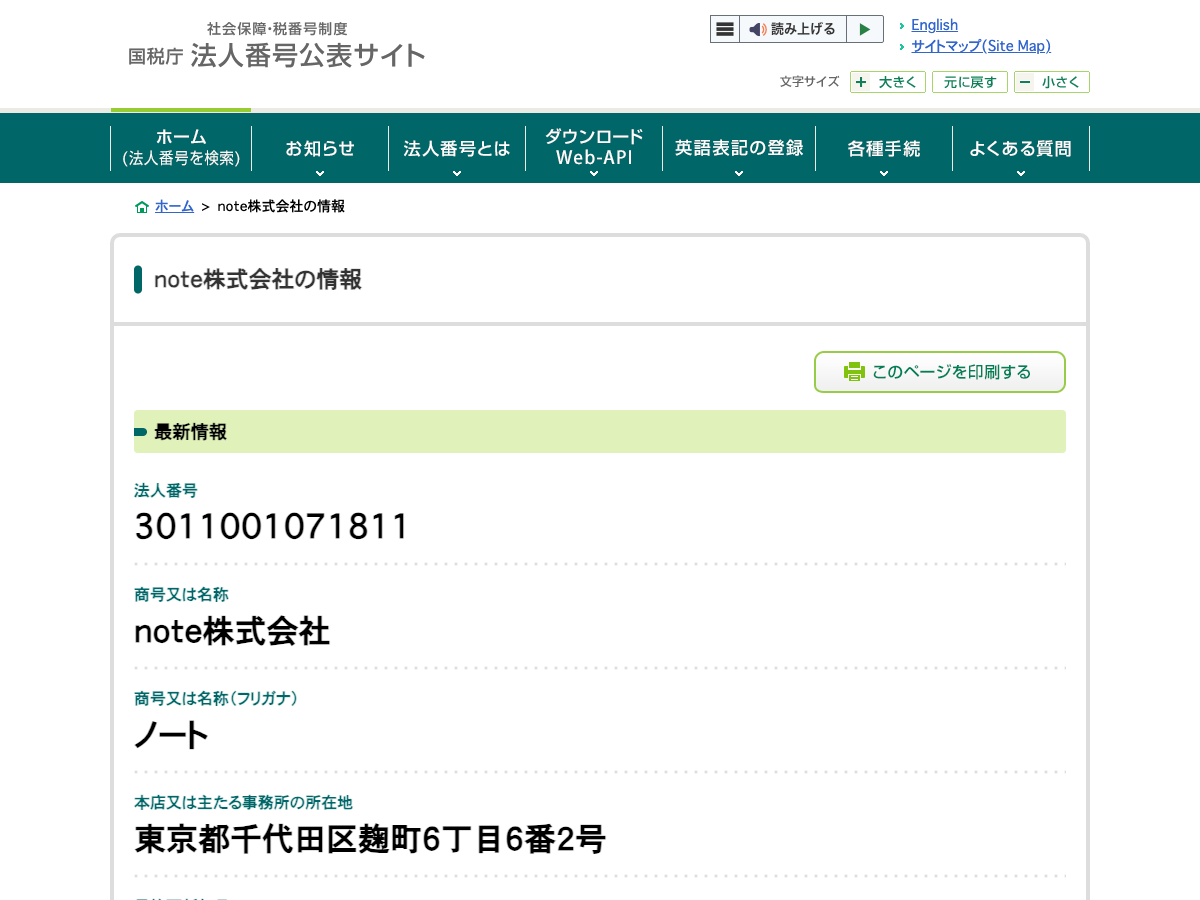Image resolution: width=1200 pixels, height=900 pixels.
Task: Click the 法人番号 field label
Action: (x=166, y=491)
